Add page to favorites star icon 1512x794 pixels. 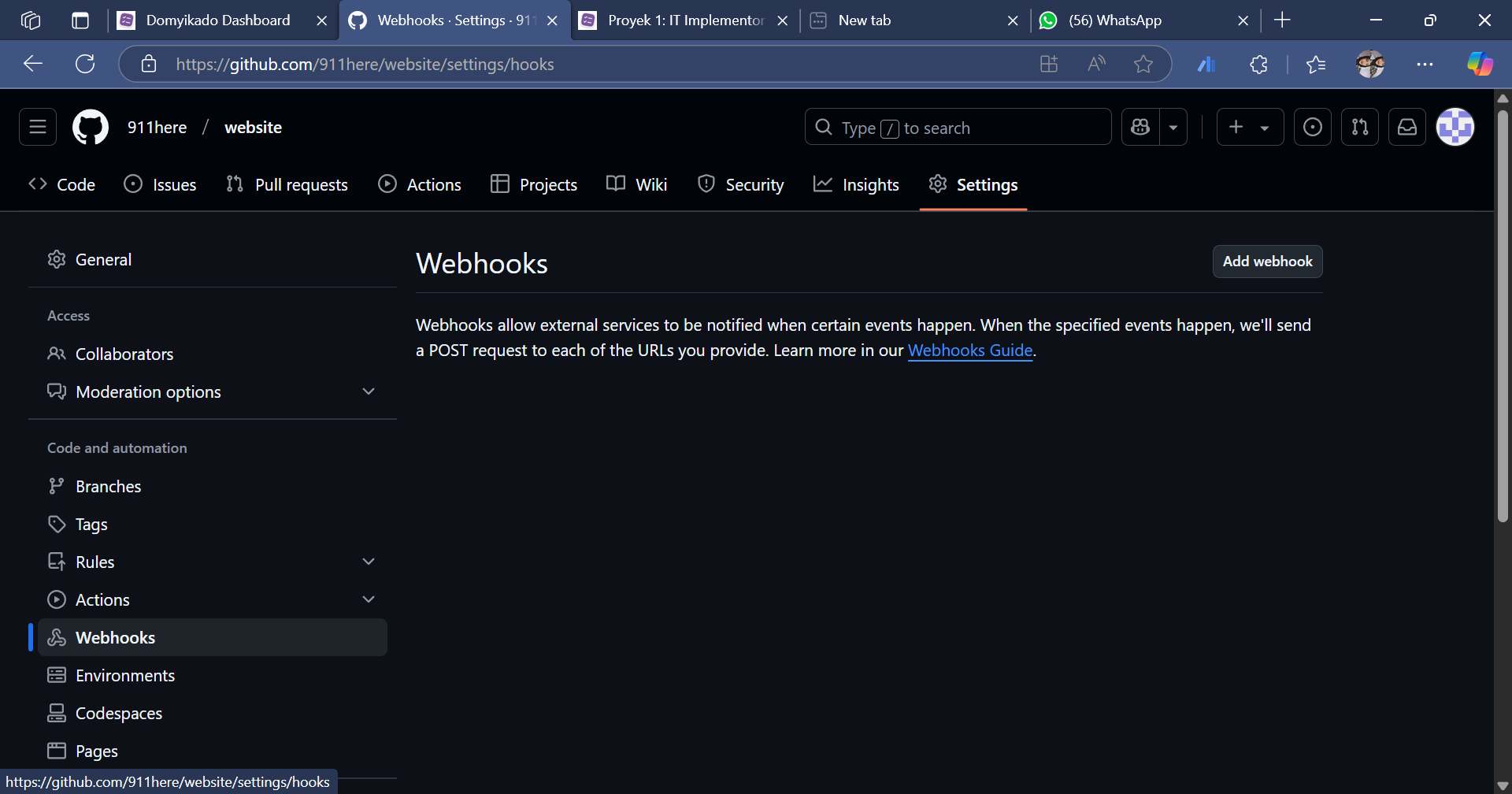pyautogui.click(x=1143, y=64)
